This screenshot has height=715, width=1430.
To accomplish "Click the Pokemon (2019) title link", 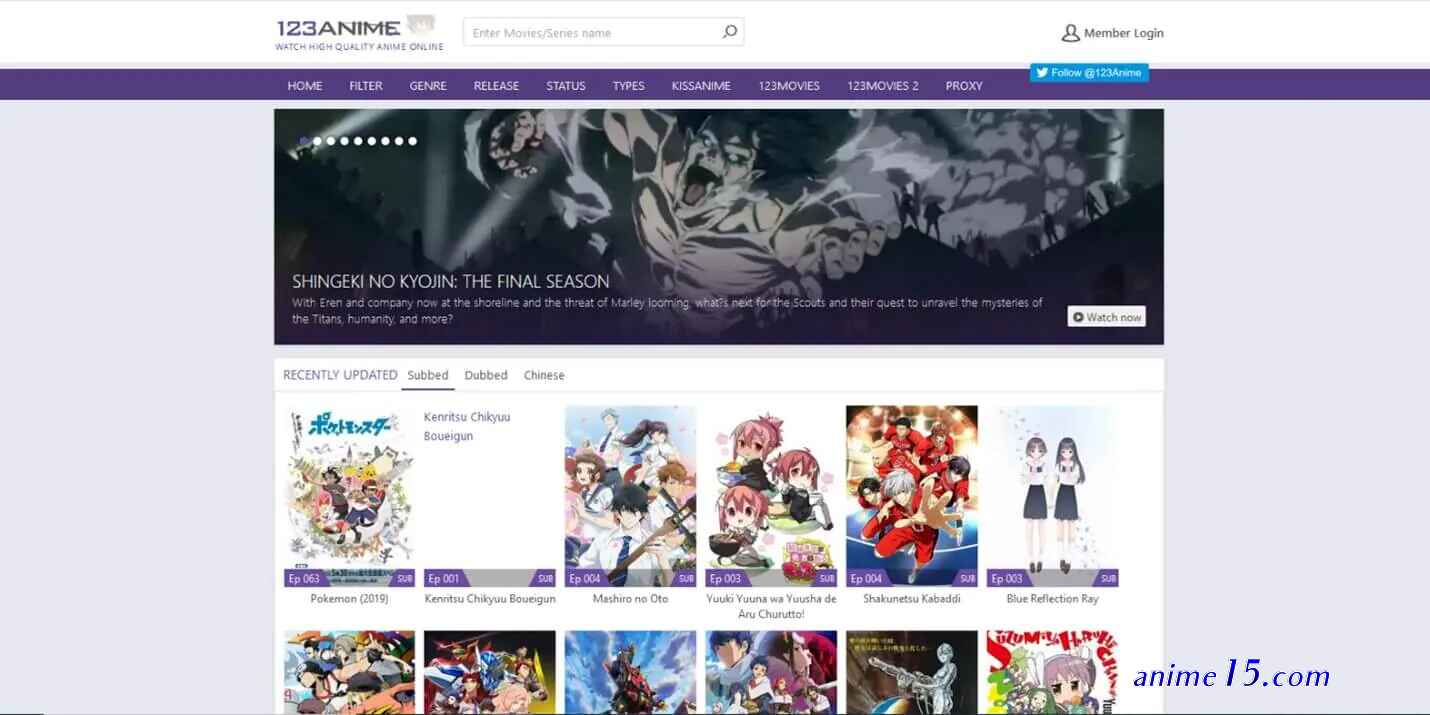I will (349, 599).
